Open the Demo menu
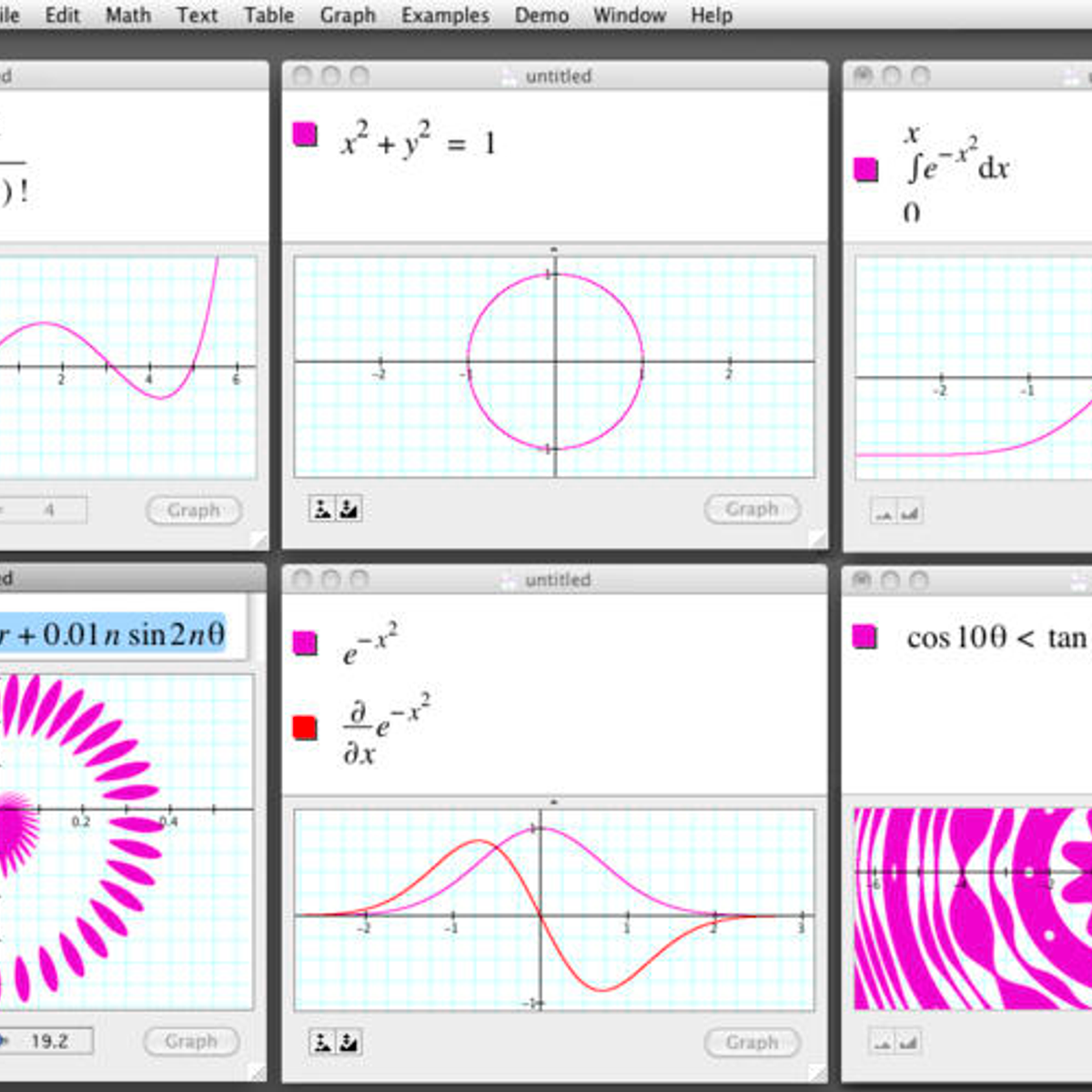 coord(541,15)
